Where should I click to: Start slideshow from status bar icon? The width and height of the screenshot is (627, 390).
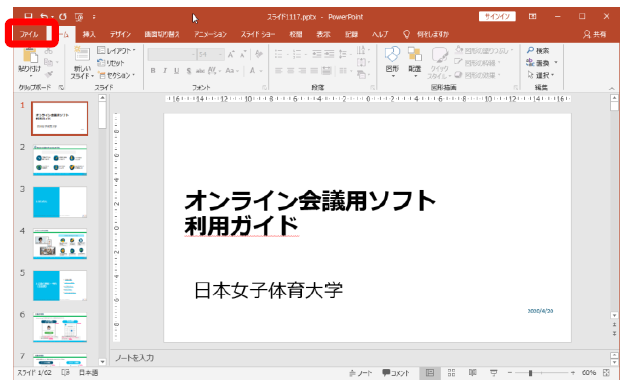click(x=494, y=373)
